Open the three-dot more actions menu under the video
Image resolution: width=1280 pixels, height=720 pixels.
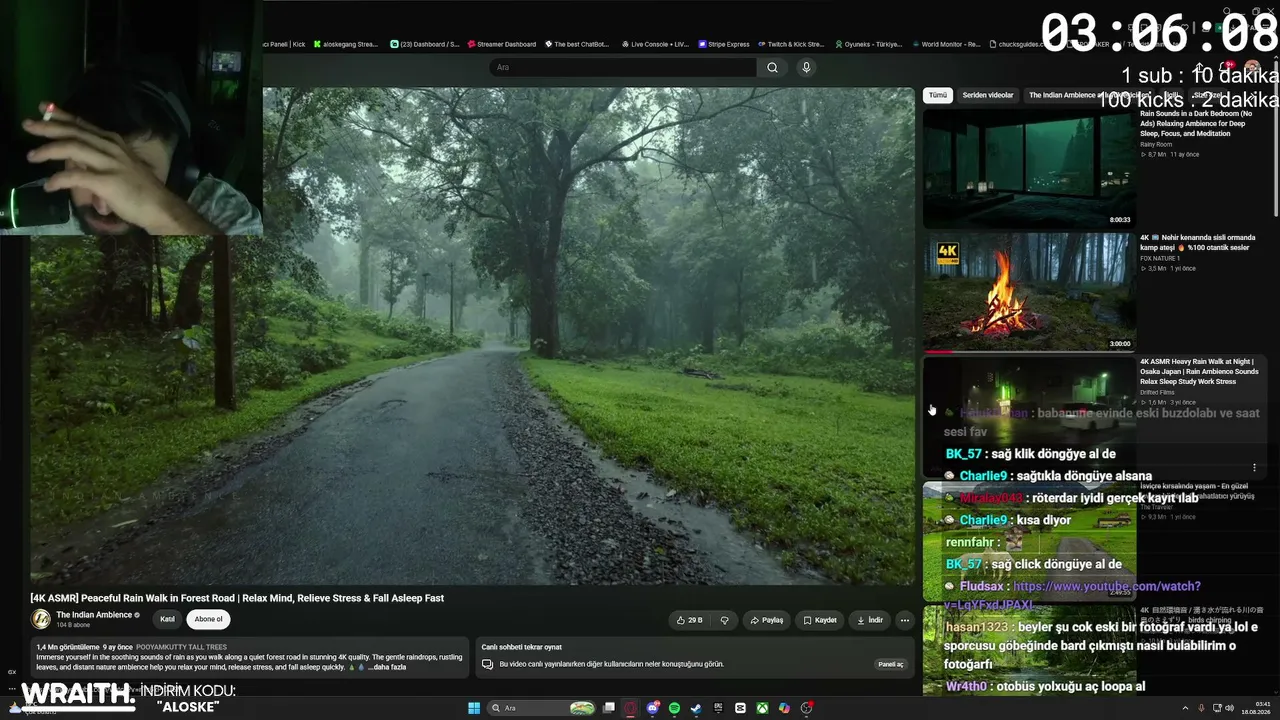point(904,620)
